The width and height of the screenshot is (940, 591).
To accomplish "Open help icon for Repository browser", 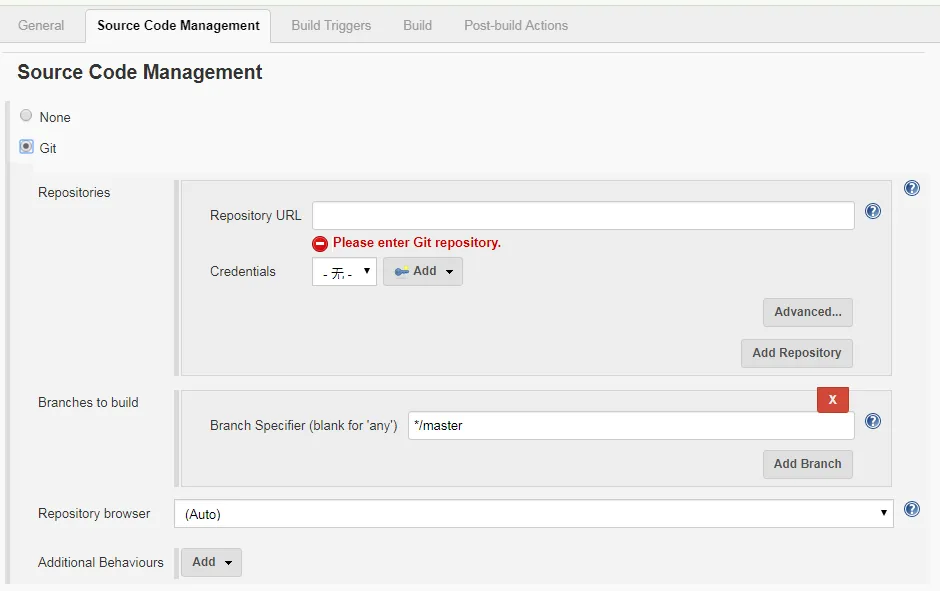I will coord(911,509).
